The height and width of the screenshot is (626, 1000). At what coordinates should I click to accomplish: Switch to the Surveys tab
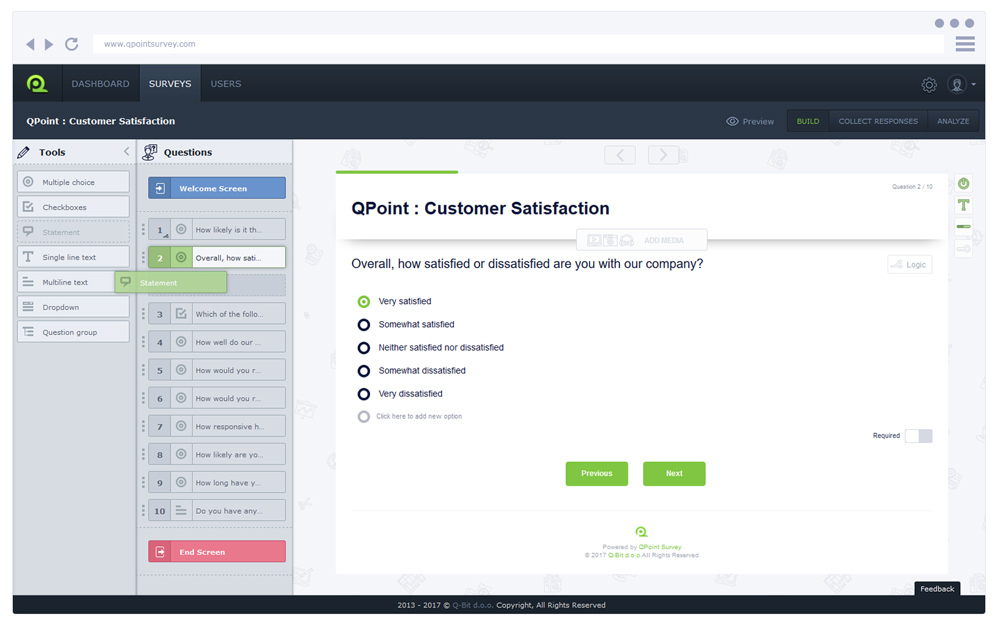tap(170, 84)
